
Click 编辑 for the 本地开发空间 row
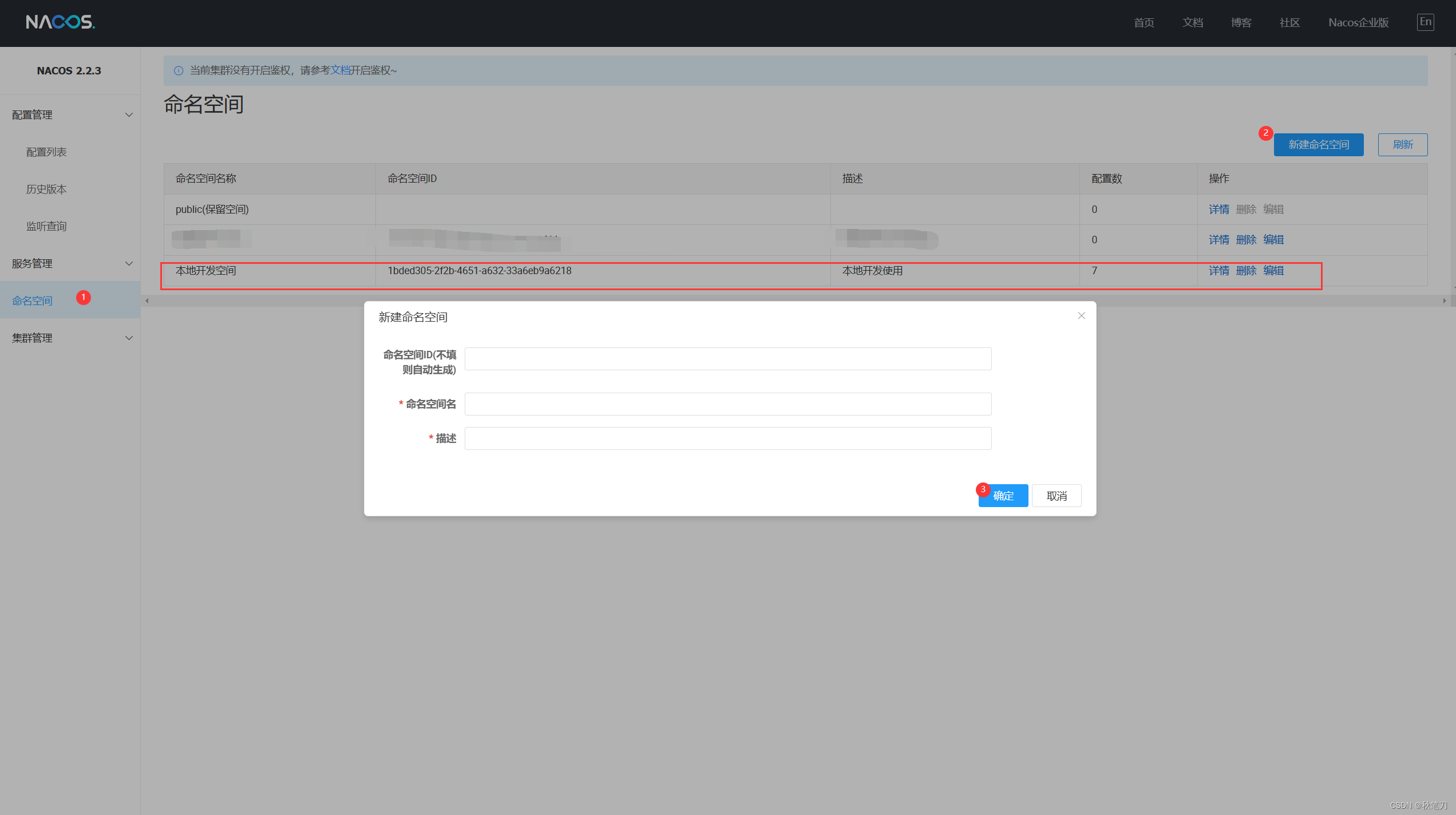(x=1273, y=271)
